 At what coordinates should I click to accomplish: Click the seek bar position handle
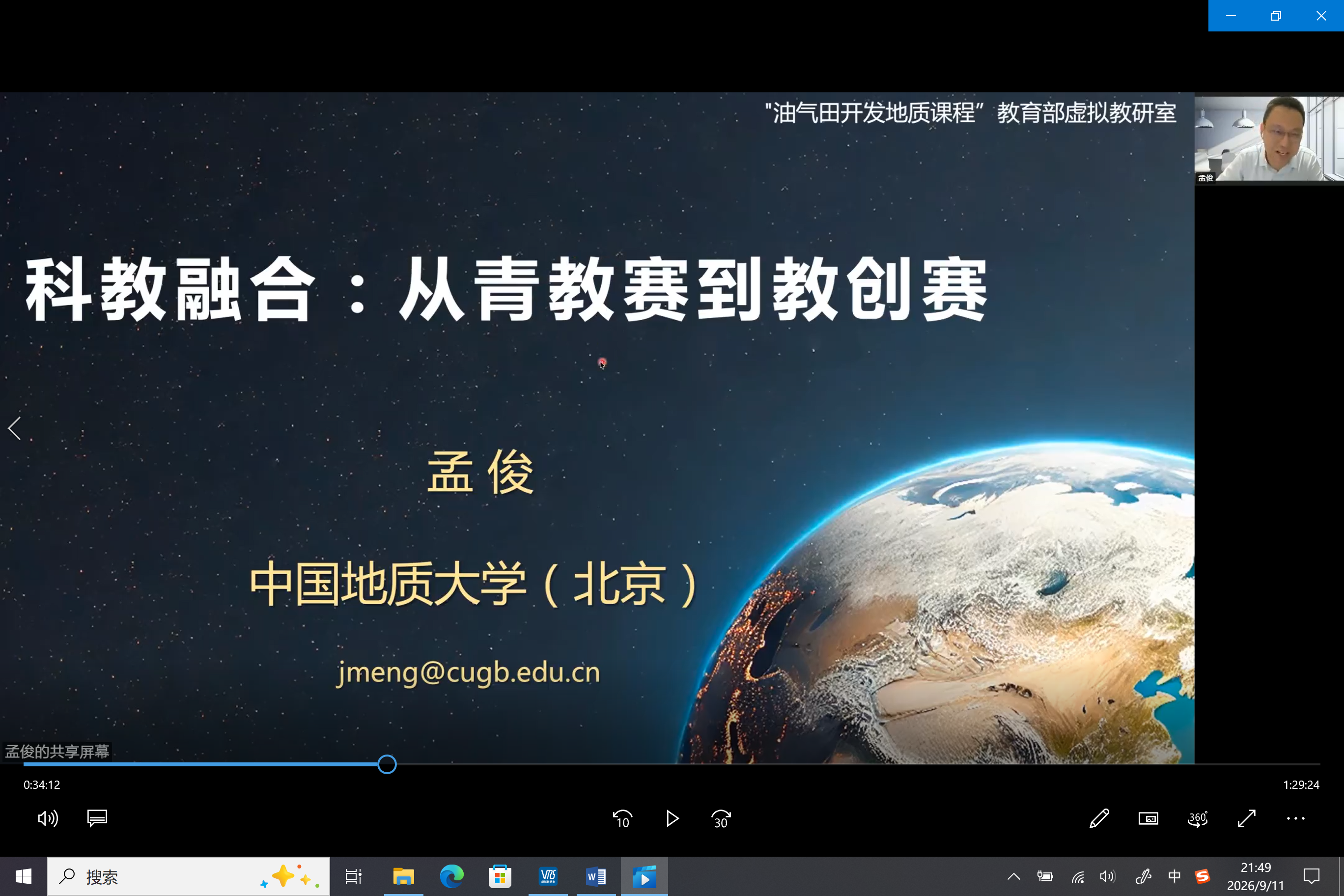(387, 764)
